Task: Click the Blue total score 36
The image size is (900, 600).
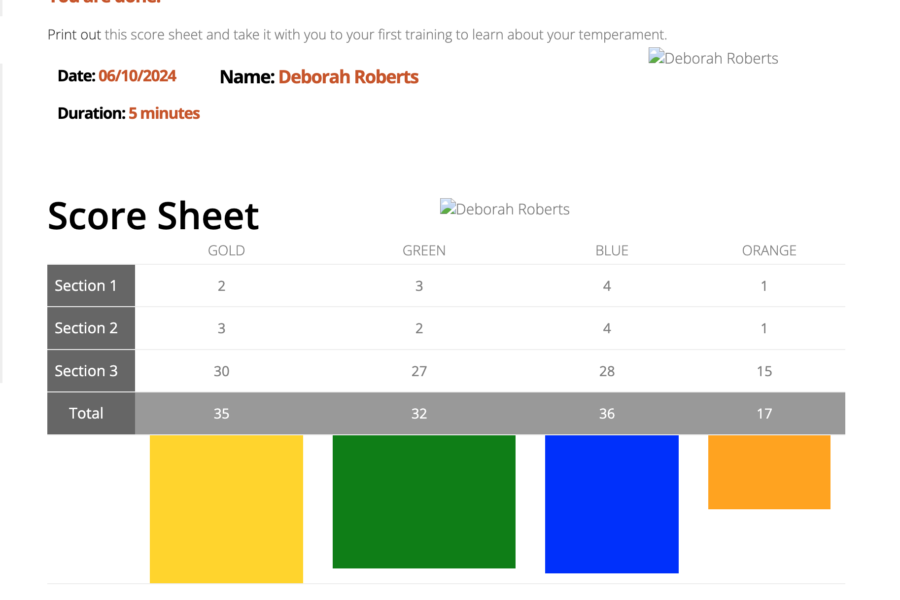Action: [x=607, y=413]
